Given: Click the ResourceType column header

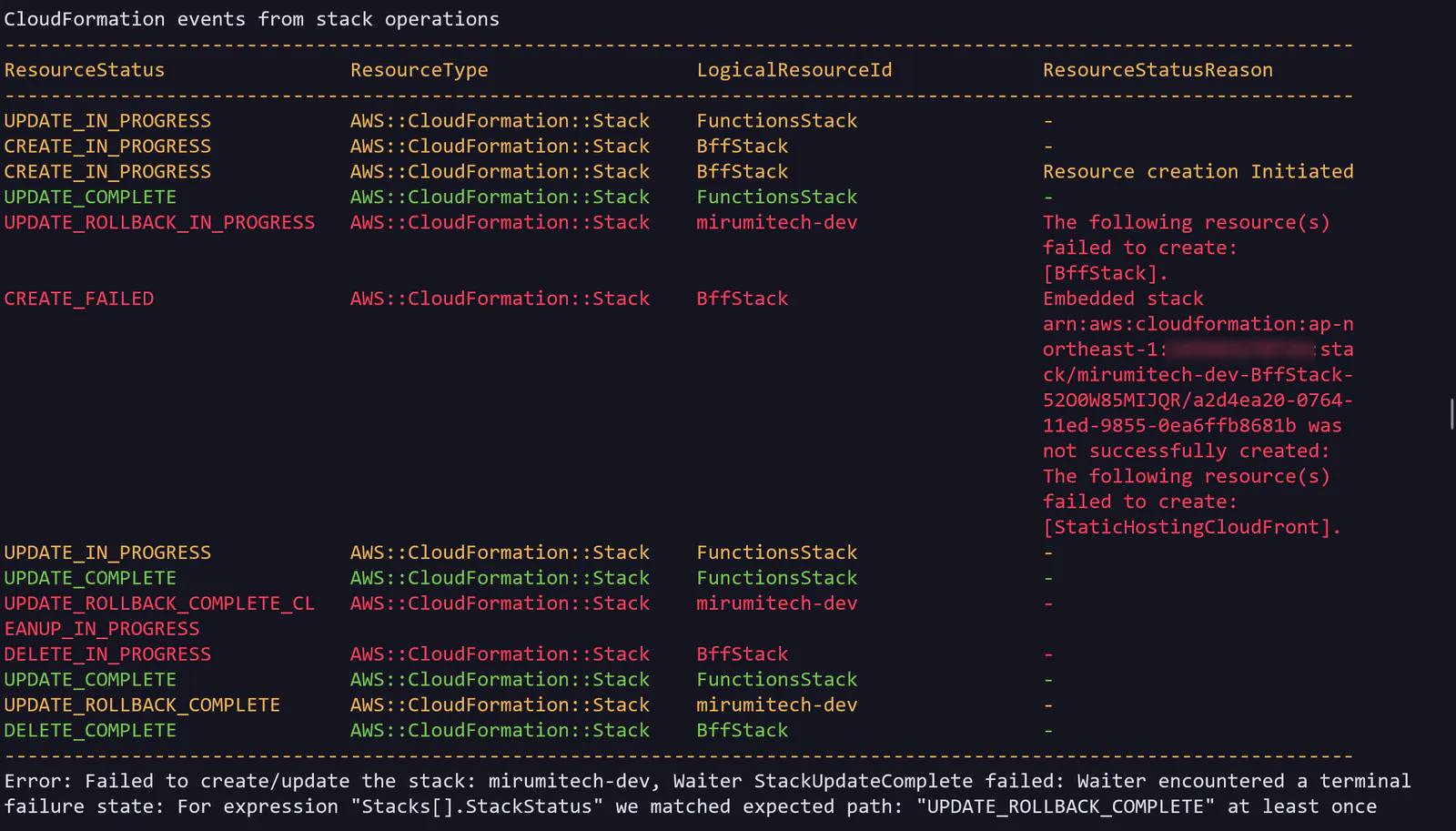Looking at the screenshot, I should click(x=420, y=70).
